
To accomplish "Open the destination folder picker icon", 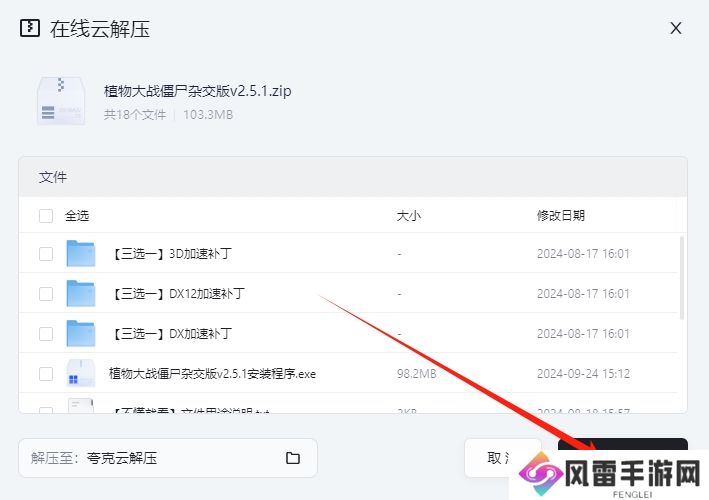I will coord(293,458).
